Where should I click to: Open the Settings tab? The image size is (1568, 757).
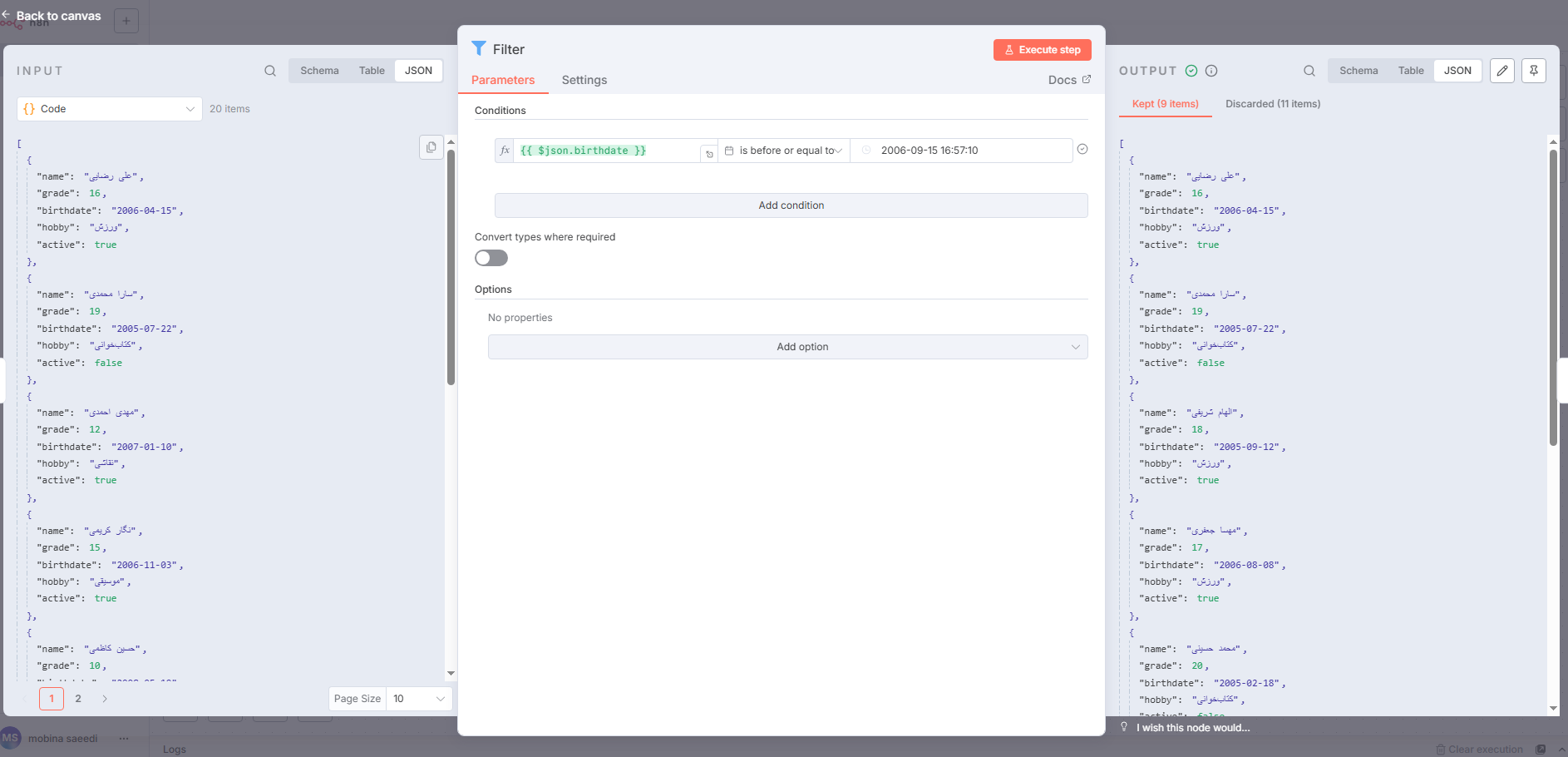tap(584, 80)
